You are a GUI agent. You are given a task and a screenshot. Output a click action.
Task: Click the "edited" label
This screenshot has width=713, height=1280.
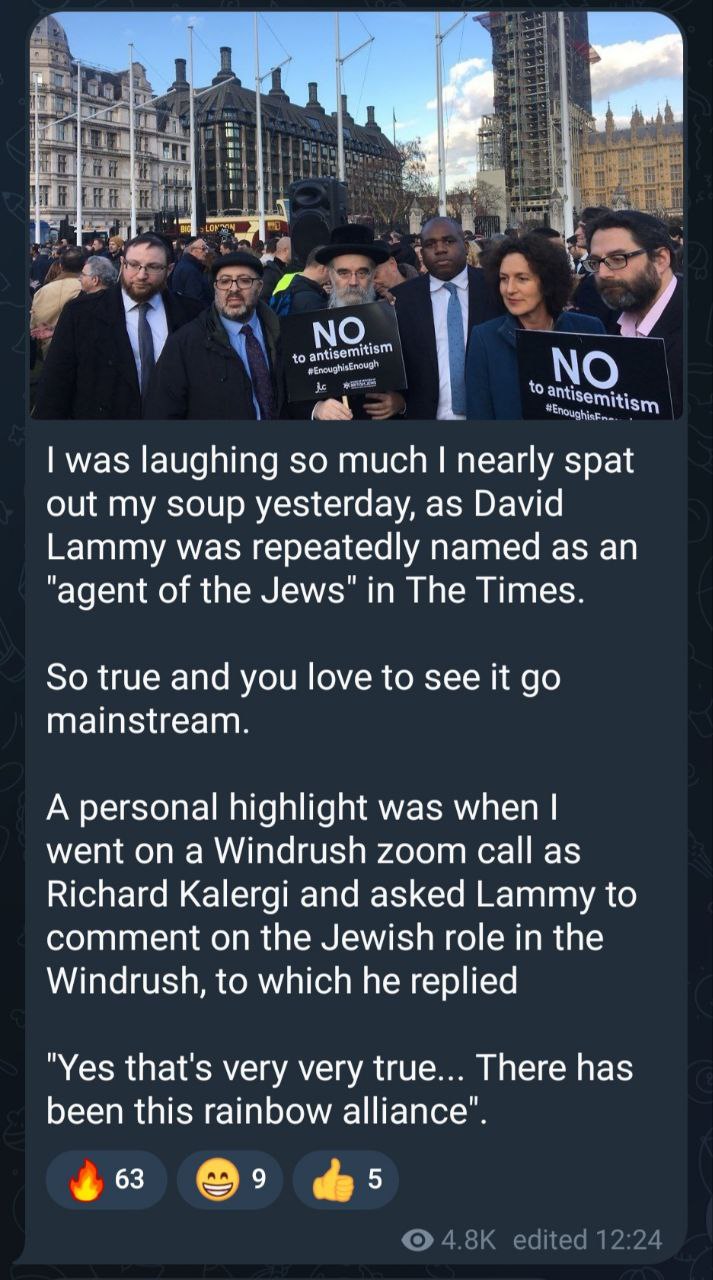coord(550,1240)
